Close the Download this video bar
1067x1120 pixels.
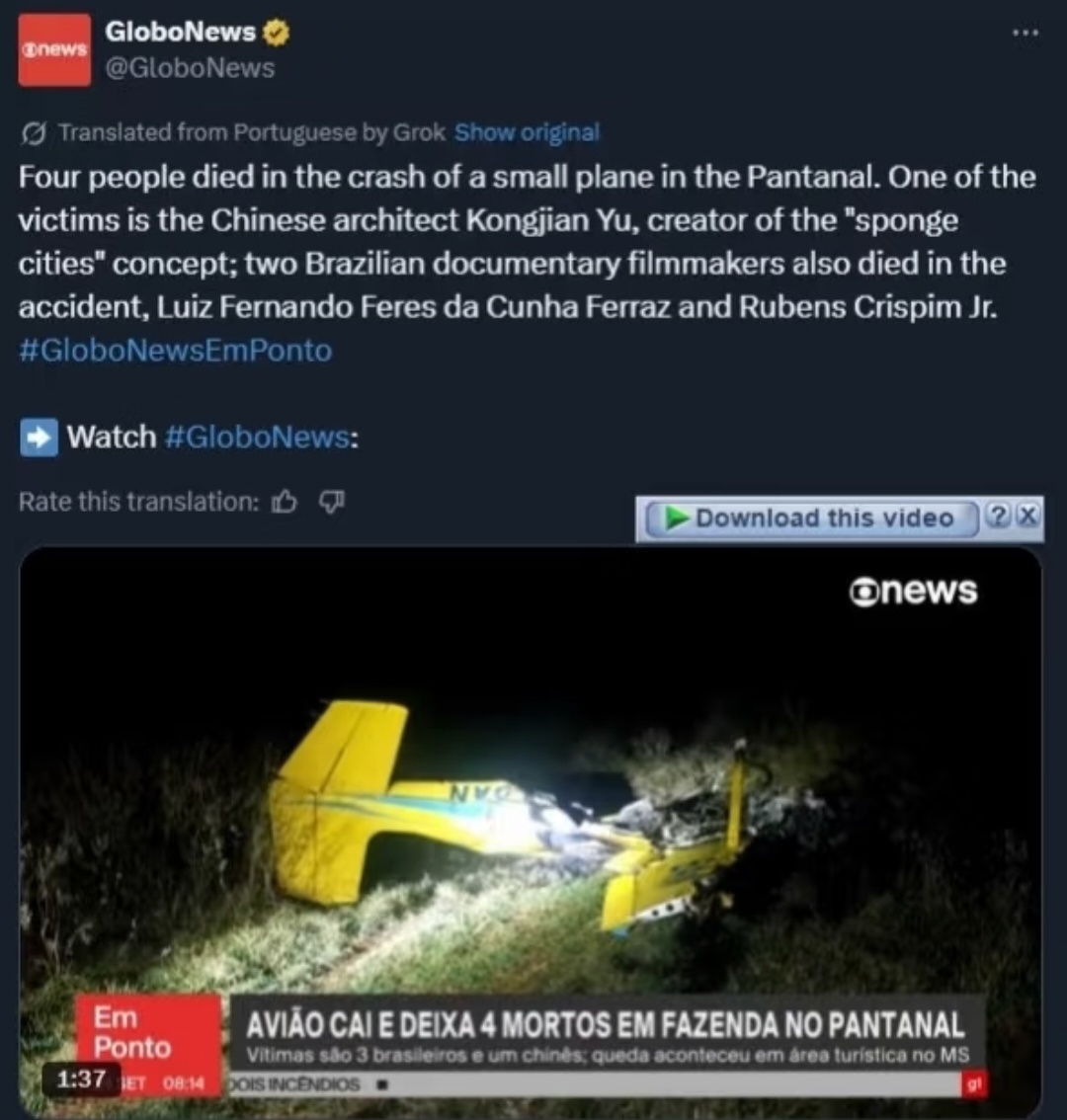[1027, 516]
